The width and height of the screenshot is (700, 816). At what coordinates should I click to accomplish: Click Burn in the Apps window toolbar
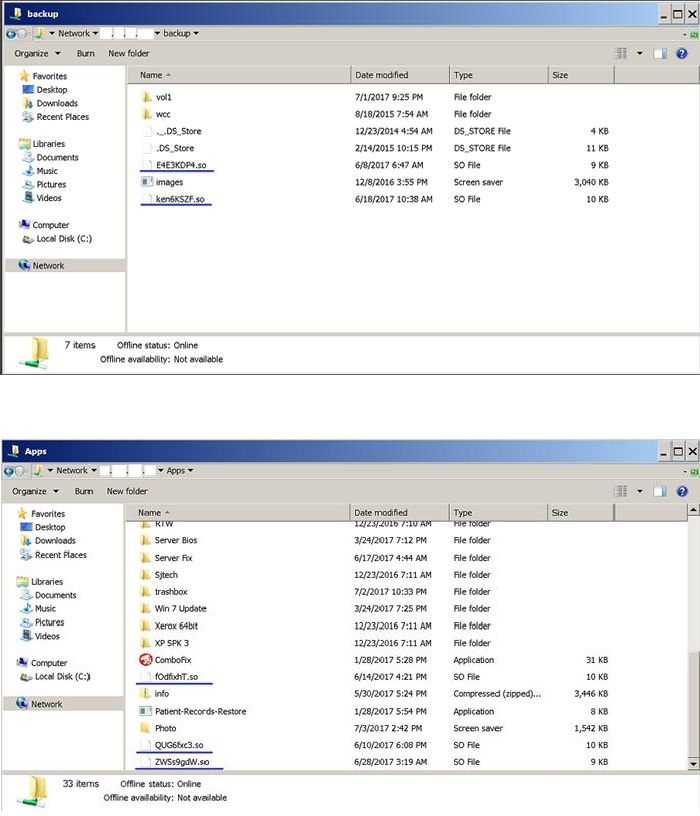[x=85, y=491]
